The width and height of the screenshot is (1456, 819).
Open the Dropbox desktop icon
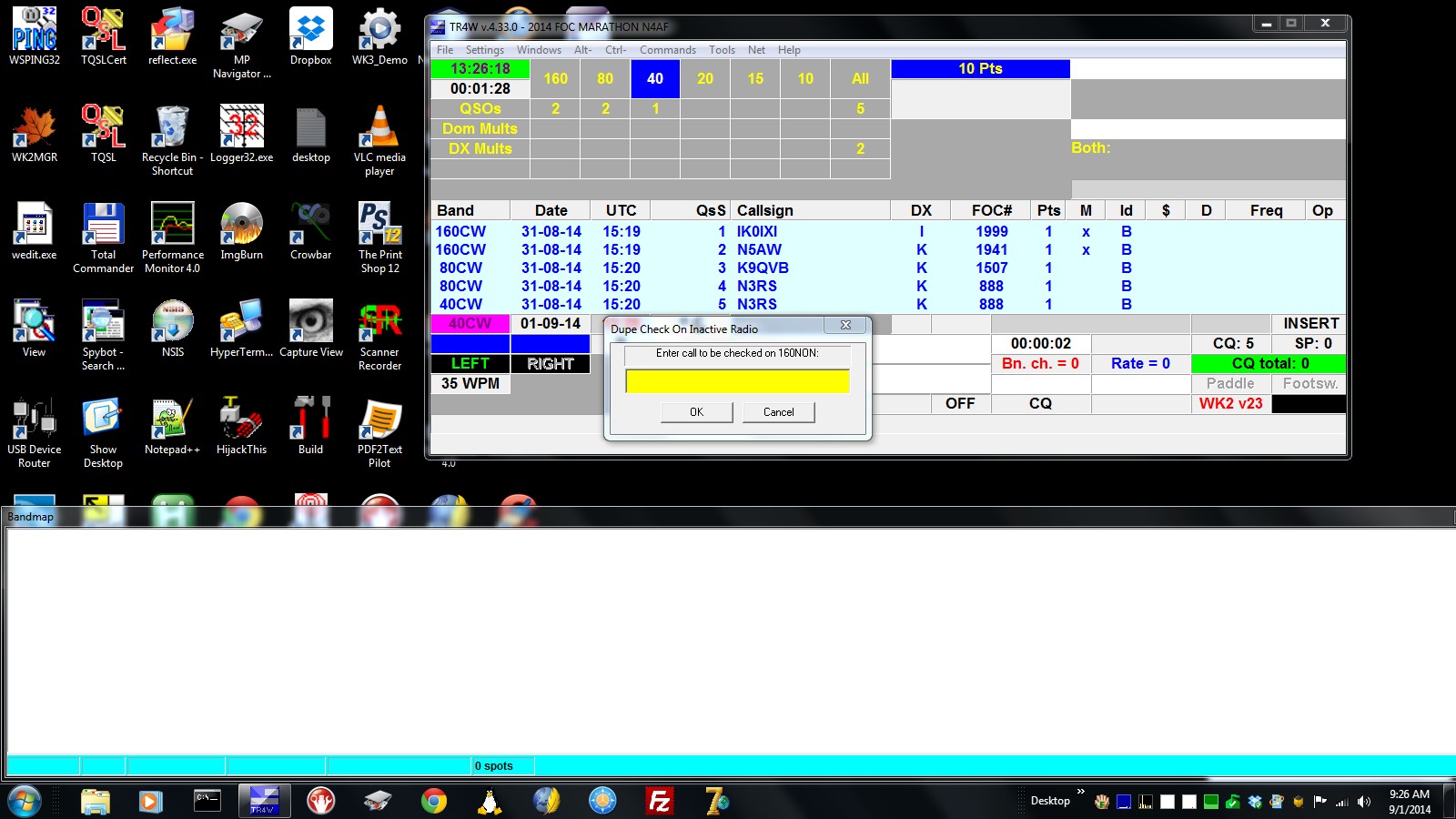(311, 36)
